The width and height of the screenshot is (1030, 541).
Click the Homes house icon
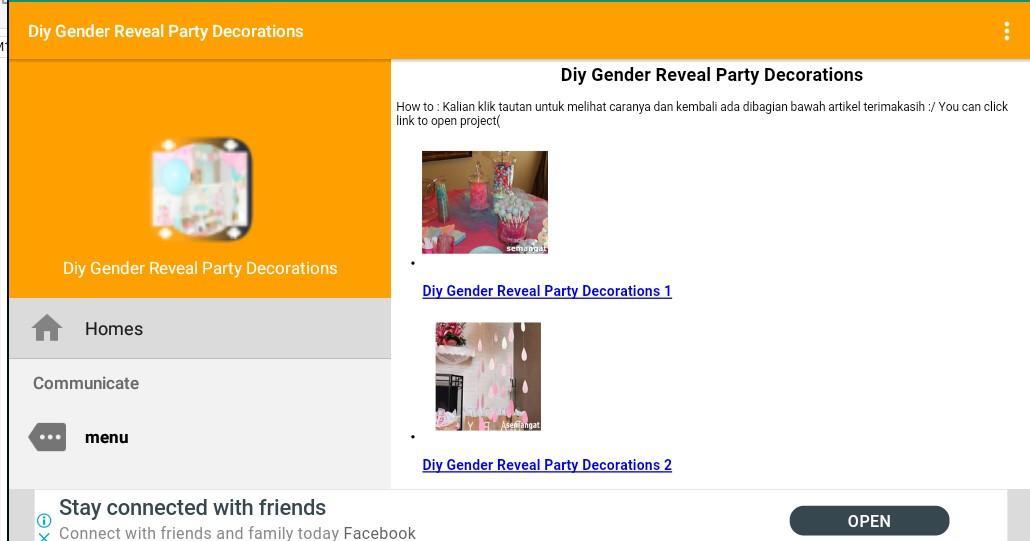point(47,328)
